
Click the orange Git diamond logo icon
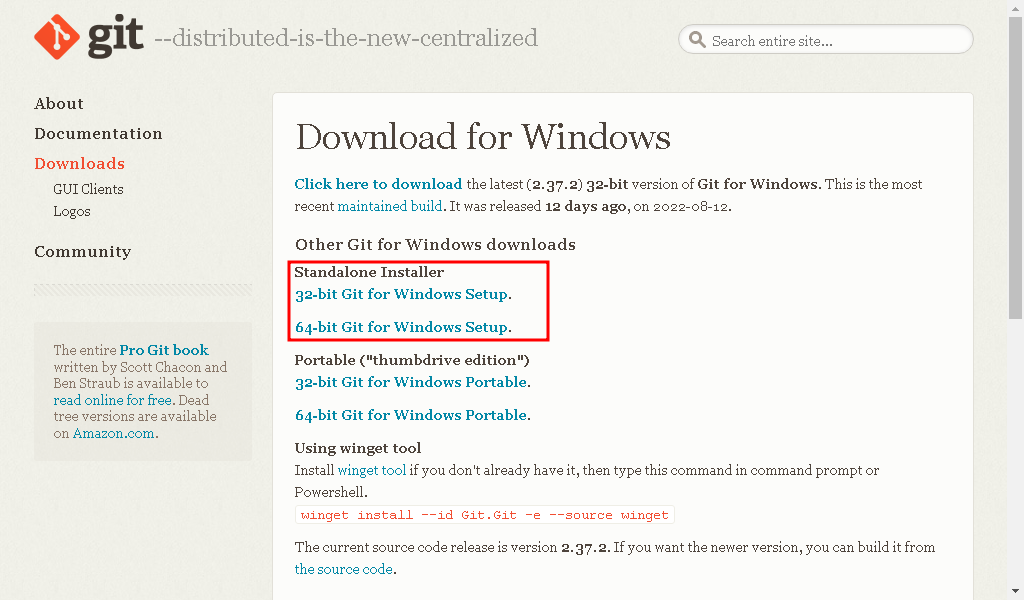click(57, 37)
